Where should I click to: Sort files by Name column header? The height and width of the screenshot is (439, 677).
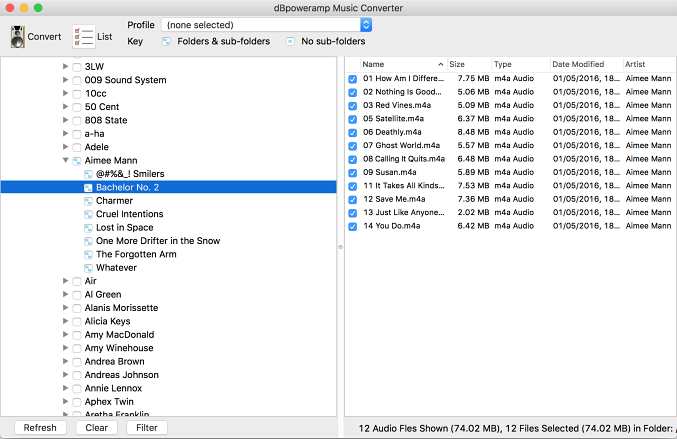[x=400, y=64]
